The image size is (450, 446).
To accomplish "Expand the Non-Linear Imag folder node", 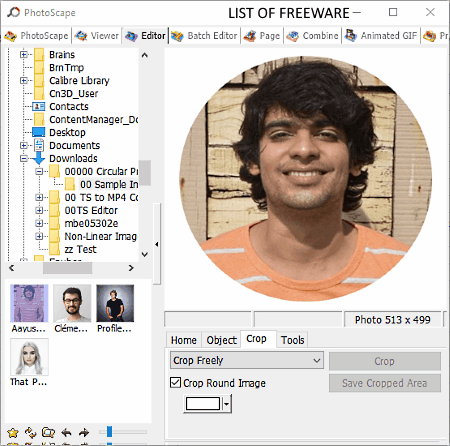I will (39, 236).
